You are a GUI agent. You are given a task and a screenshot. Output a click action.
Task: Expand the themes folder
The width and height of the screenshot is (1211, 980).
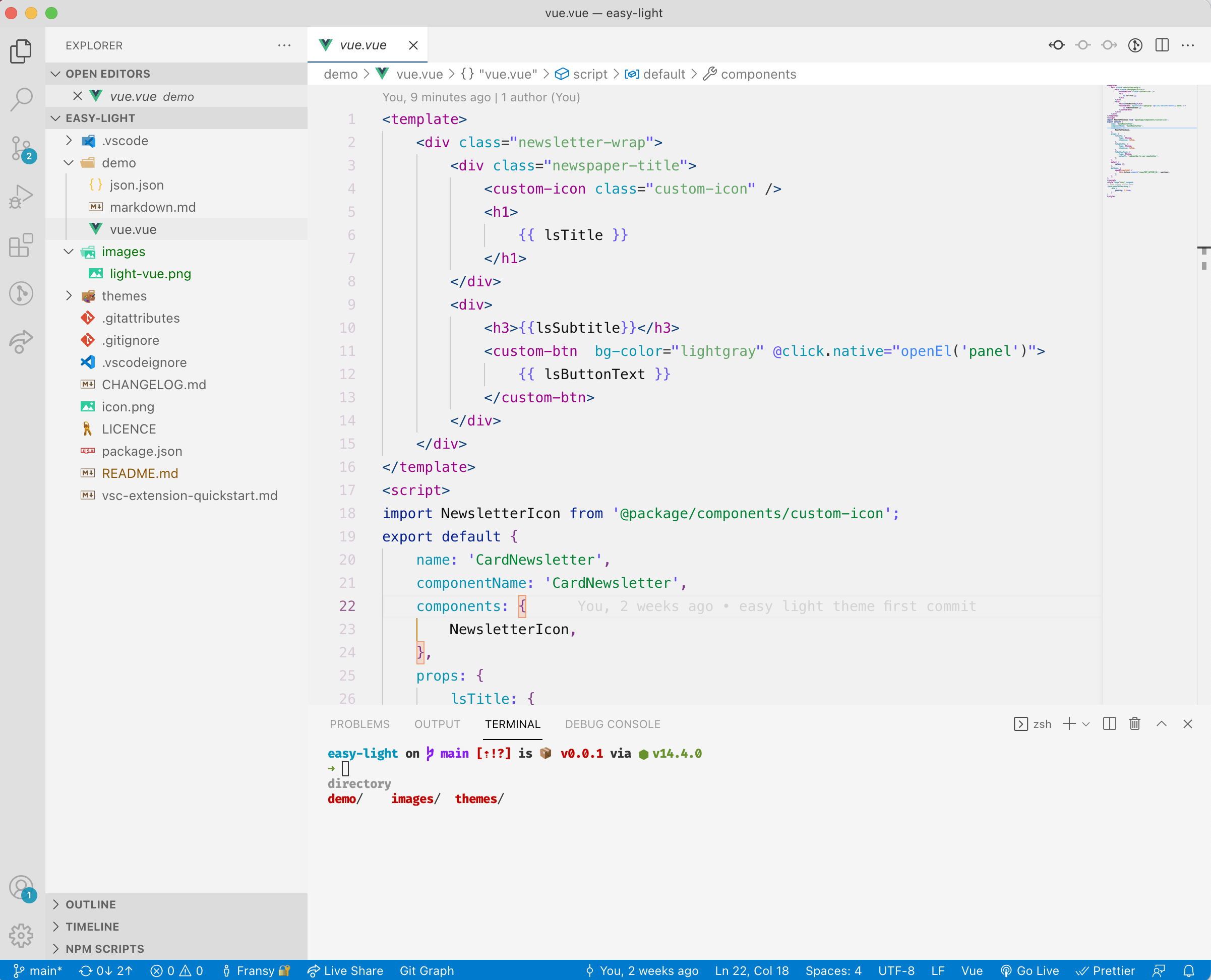click(x=124, y=296)
